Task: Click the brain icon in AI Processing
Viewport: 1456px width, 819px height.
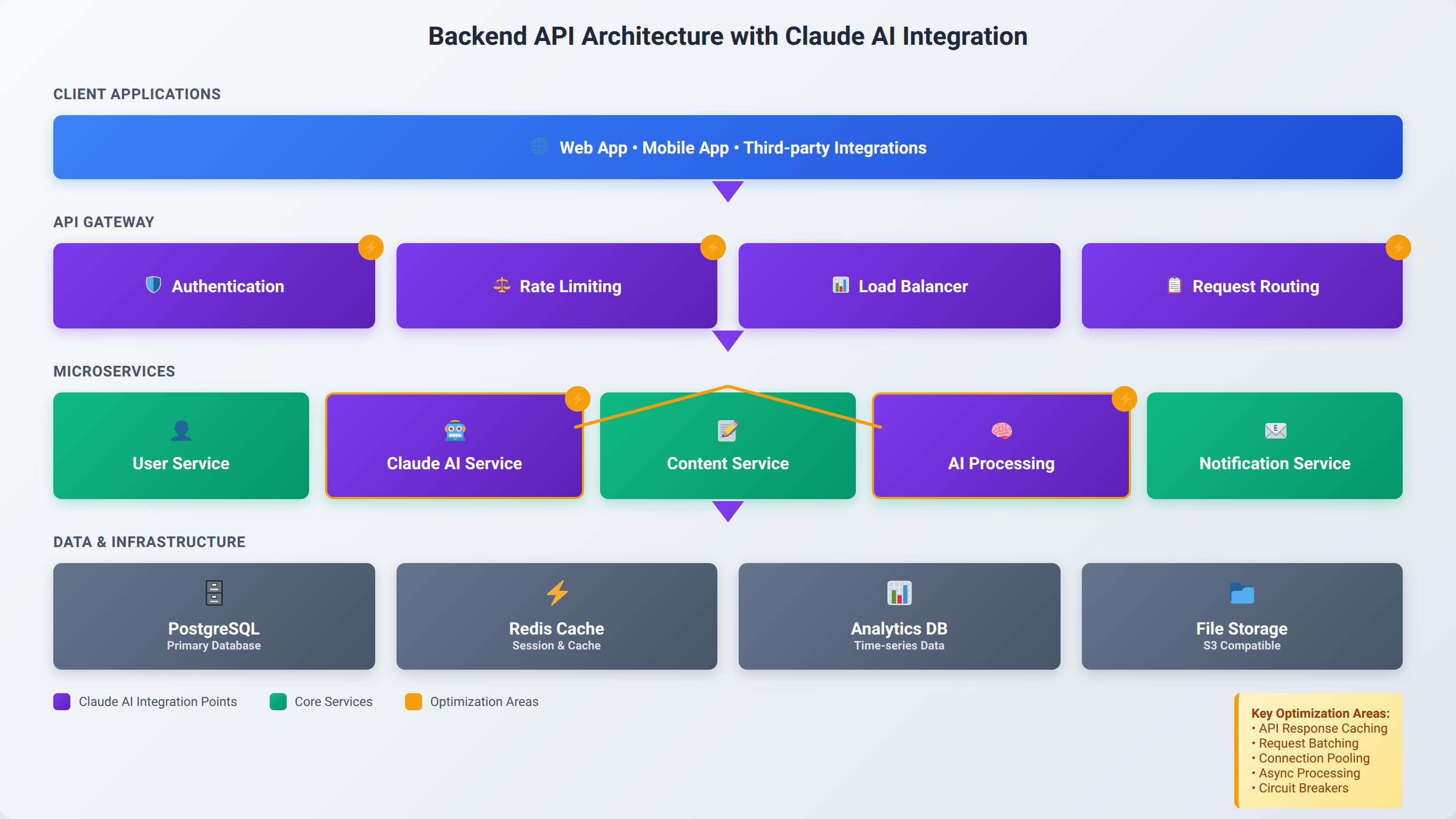Action: point(1001,431)
